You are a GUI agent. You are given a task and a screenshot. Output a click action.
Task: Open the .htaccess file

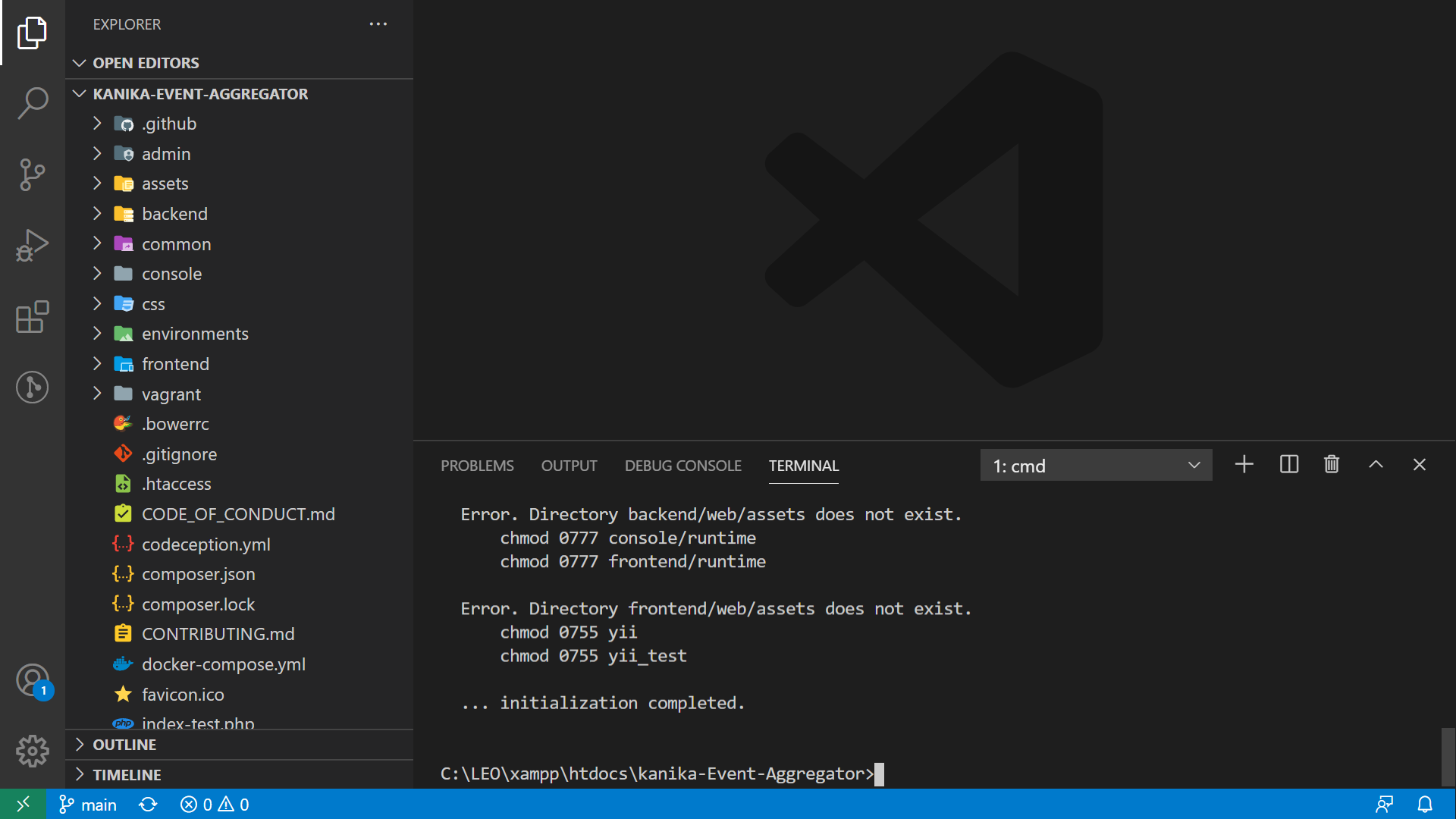[x=239, y=484]
